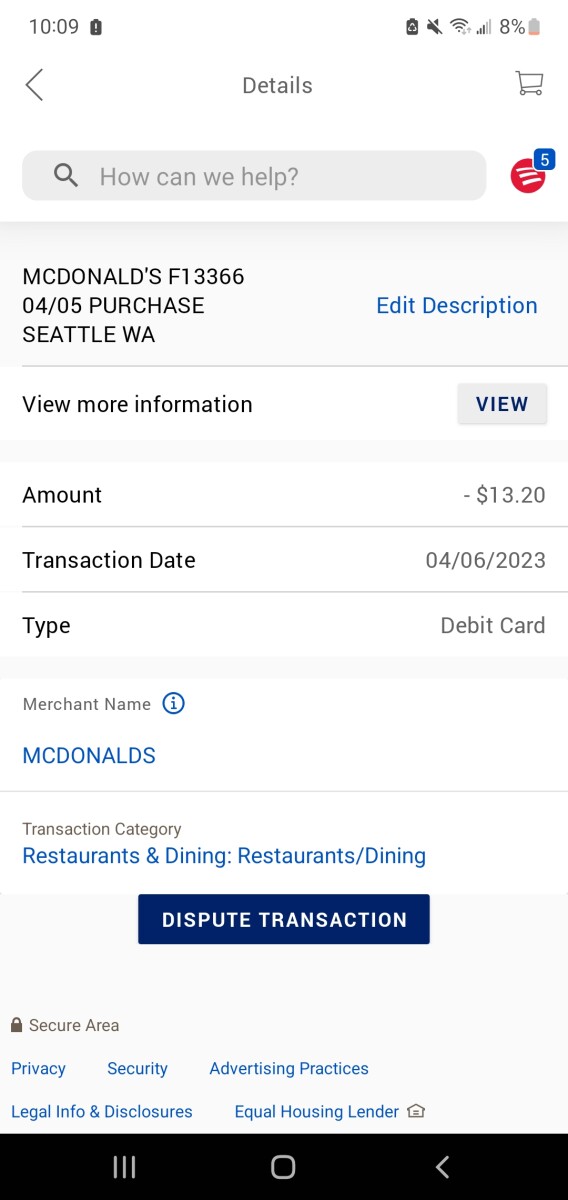The height and width of the screenshot is (1200, 568).
Task: Open Advertising Practices link
Action: 289,1068
